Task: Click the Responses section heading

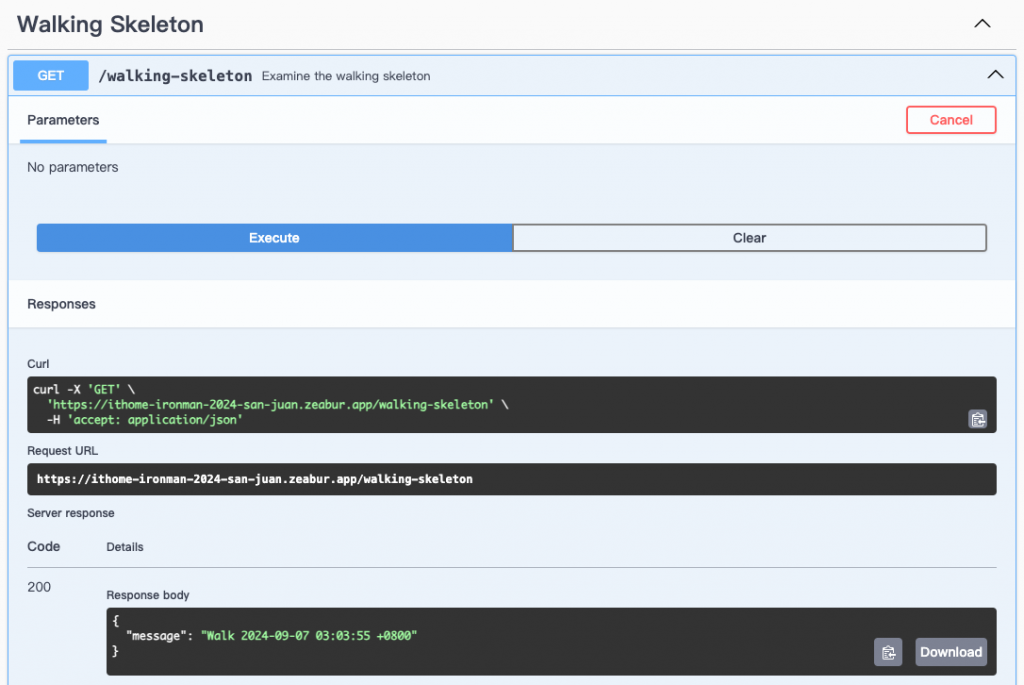Action: pos(61,304)
